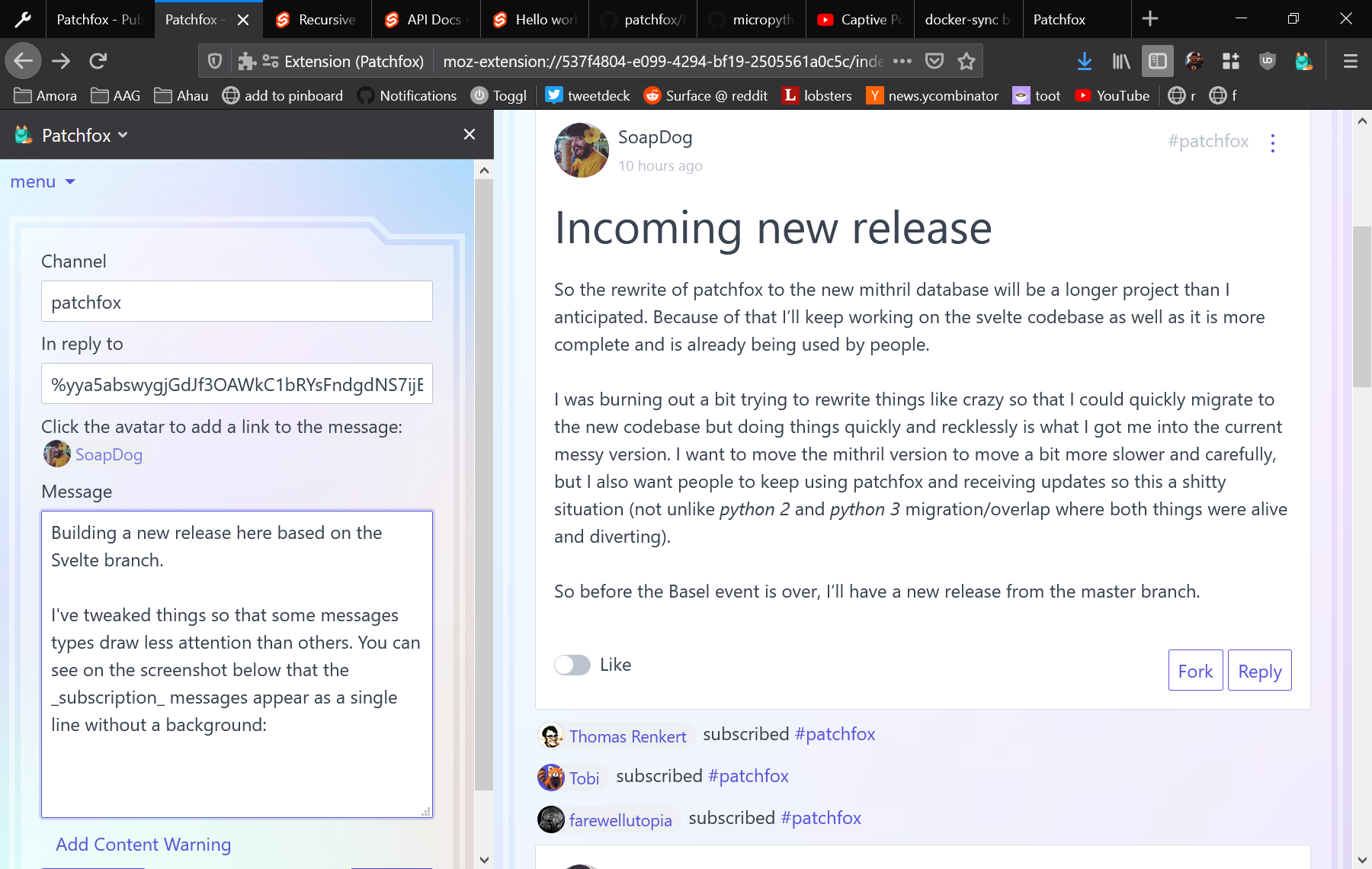Click inside the Message textarea
Viewport: 1372px width, 869px height.
[237, 664]
